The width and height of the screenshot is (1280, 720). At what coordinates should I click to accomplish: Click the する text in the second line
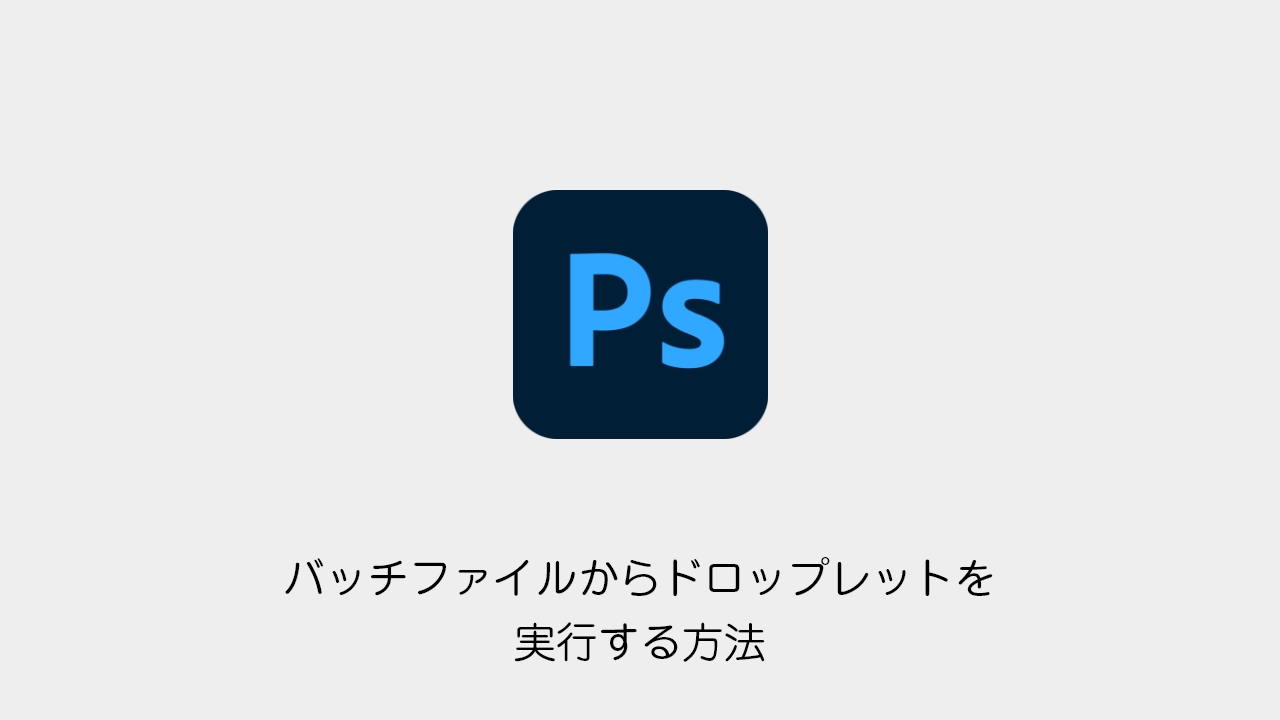[x=640, y=643]
